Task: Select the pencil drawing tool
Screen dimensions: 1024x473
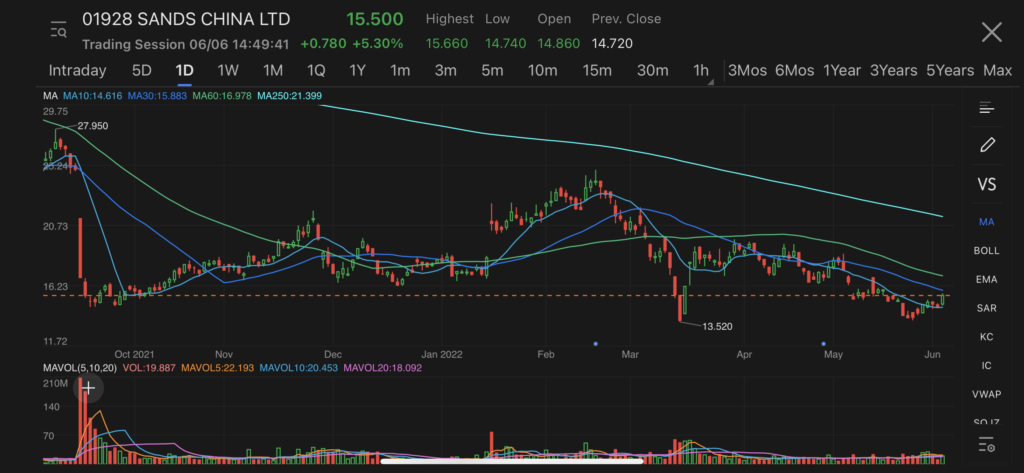Action: click(987, 145)
